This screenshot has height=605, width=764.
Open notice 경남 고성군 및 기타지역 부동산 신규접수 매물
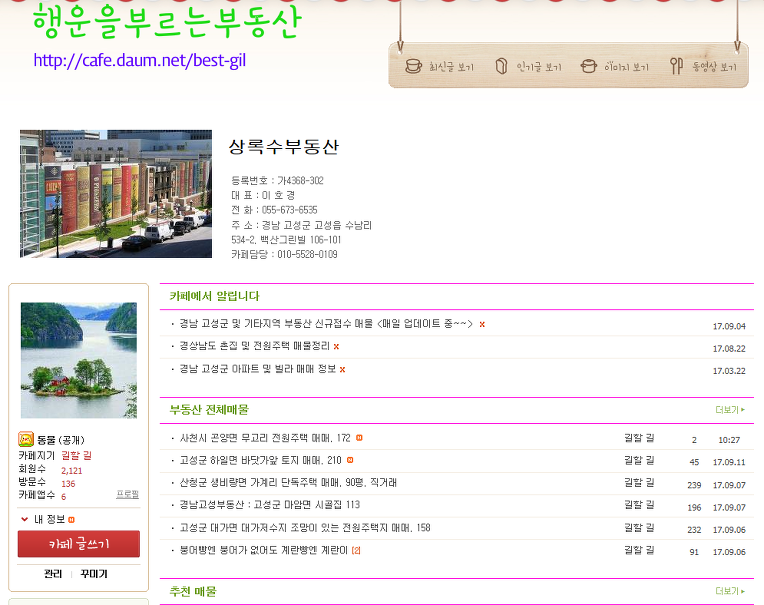pos(326,323)
